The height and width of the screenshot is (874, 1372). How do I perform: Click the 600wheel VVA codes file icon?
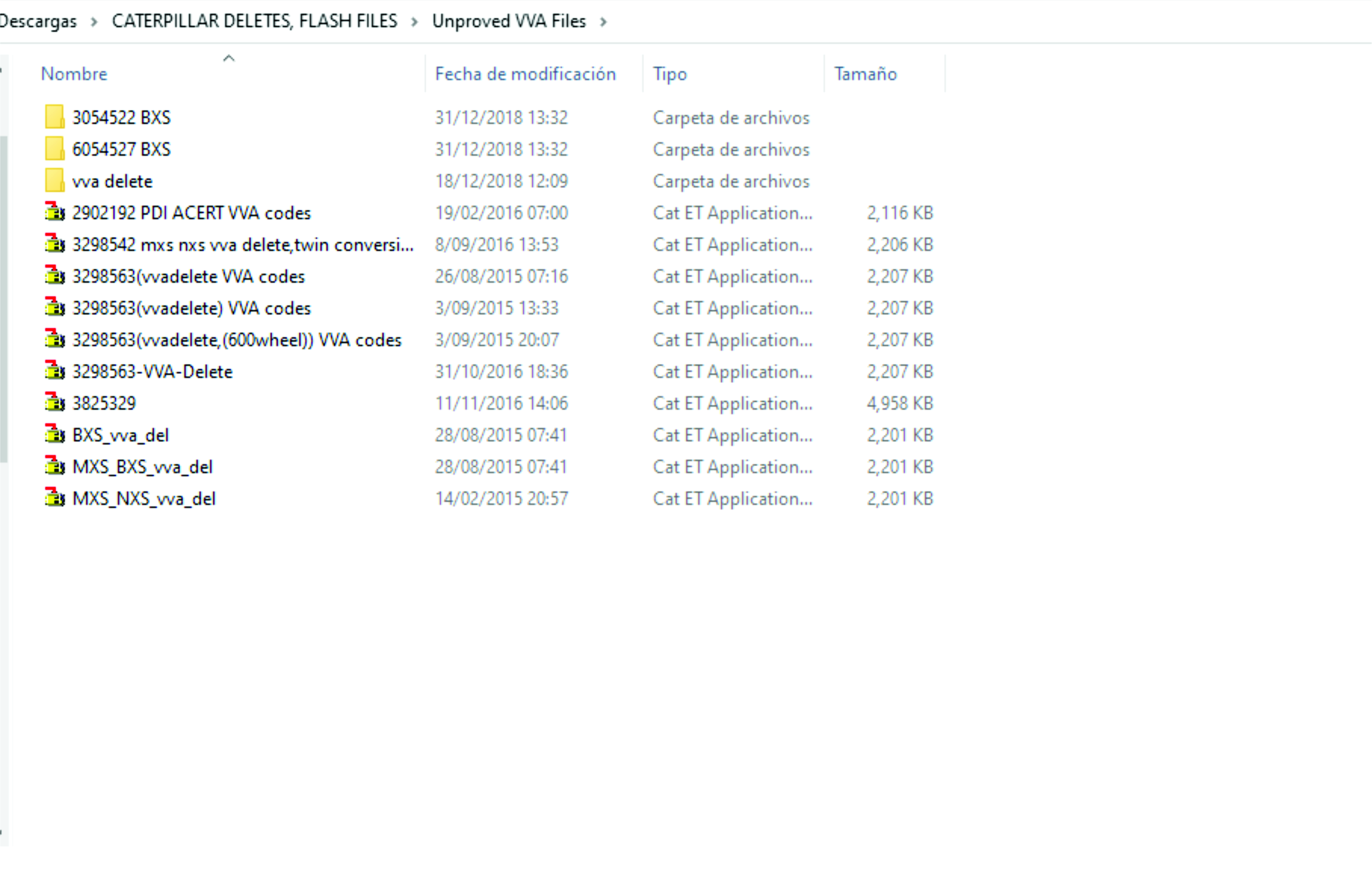coord(55,339)
